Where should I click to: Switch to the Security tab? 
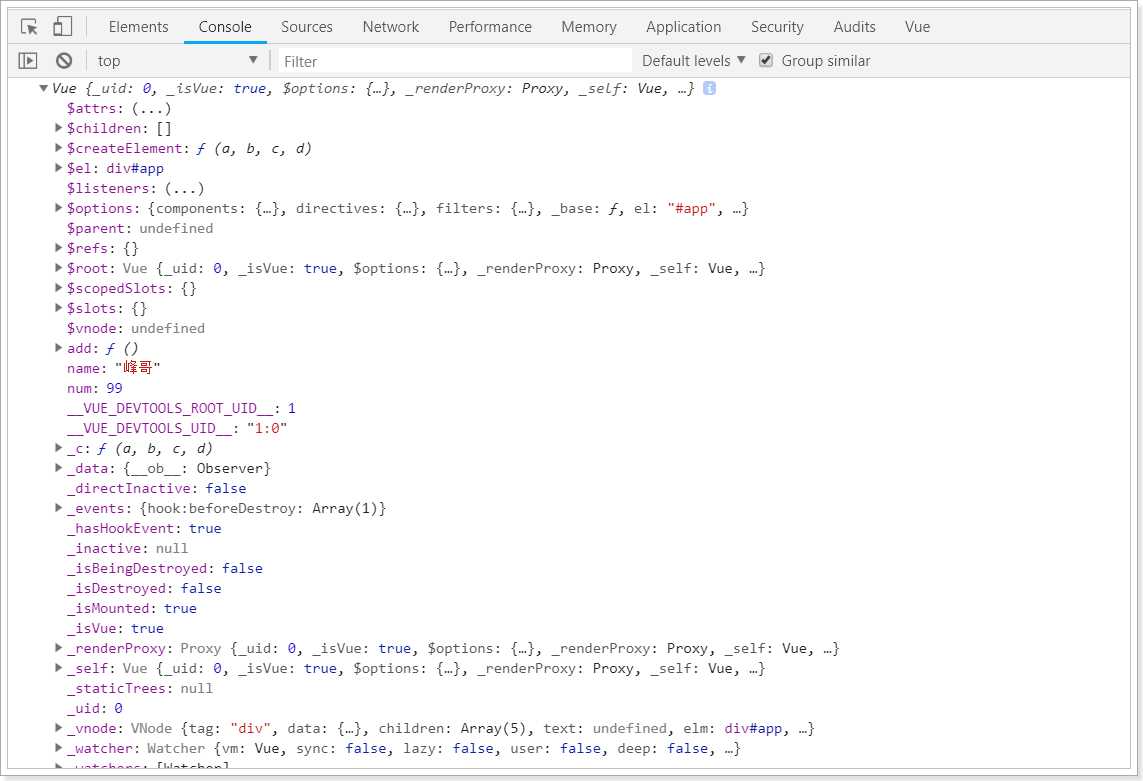click(x=777, y=27)
